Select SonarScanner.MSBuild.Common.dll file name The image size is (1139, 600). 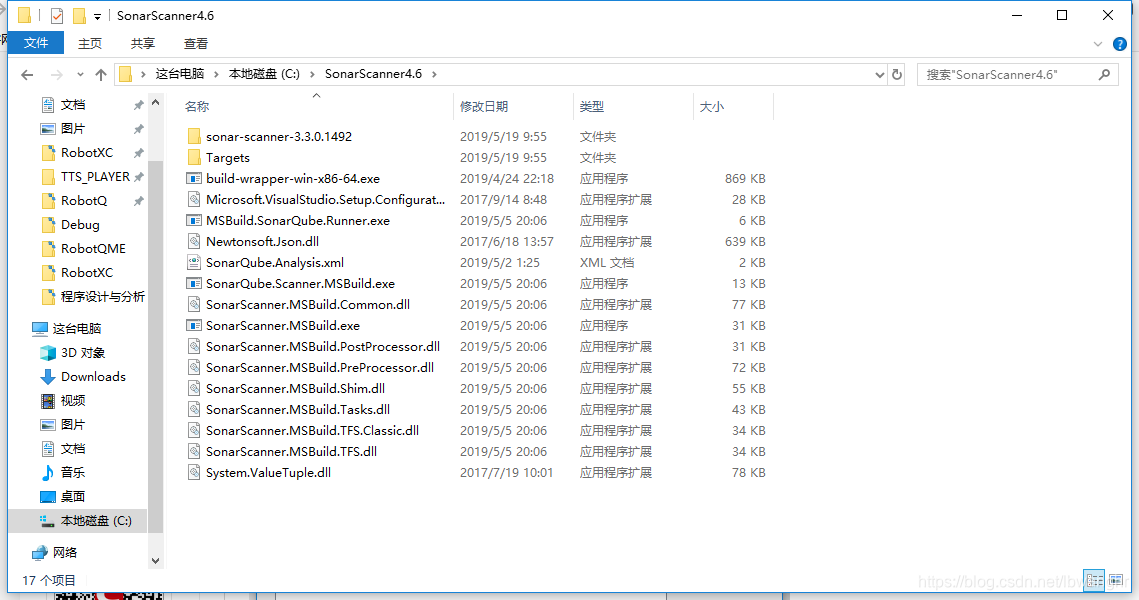click(x=308, y=305)
